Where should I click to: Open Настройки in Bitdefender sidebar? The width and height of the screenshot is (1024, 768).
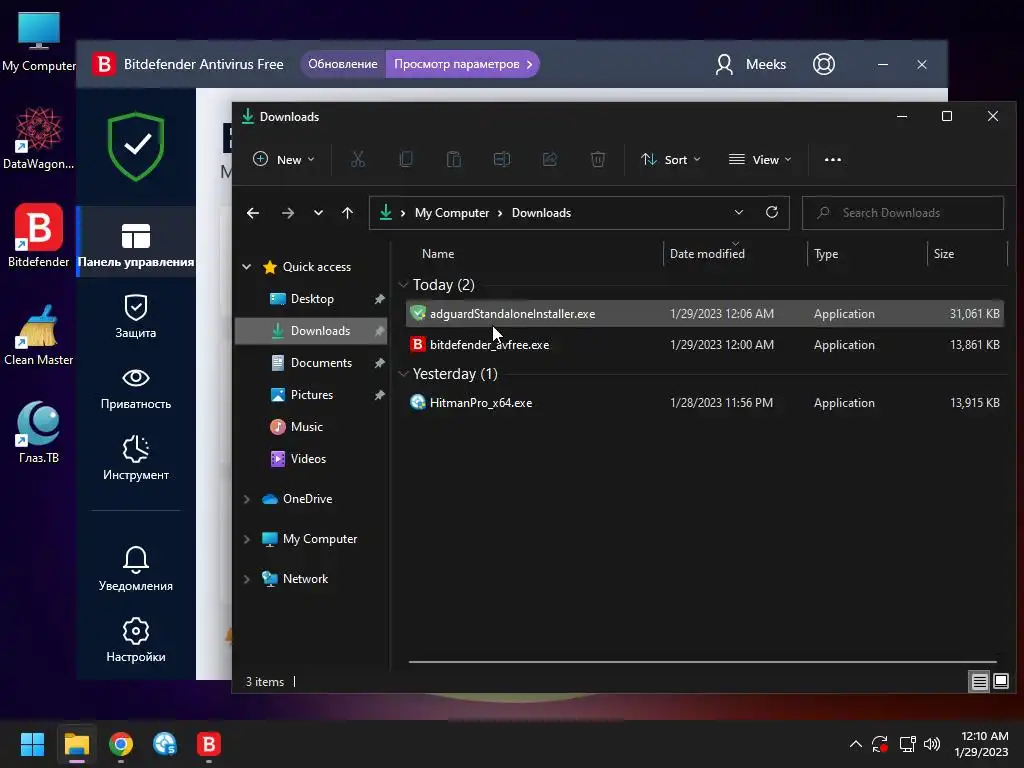point(136,640)
